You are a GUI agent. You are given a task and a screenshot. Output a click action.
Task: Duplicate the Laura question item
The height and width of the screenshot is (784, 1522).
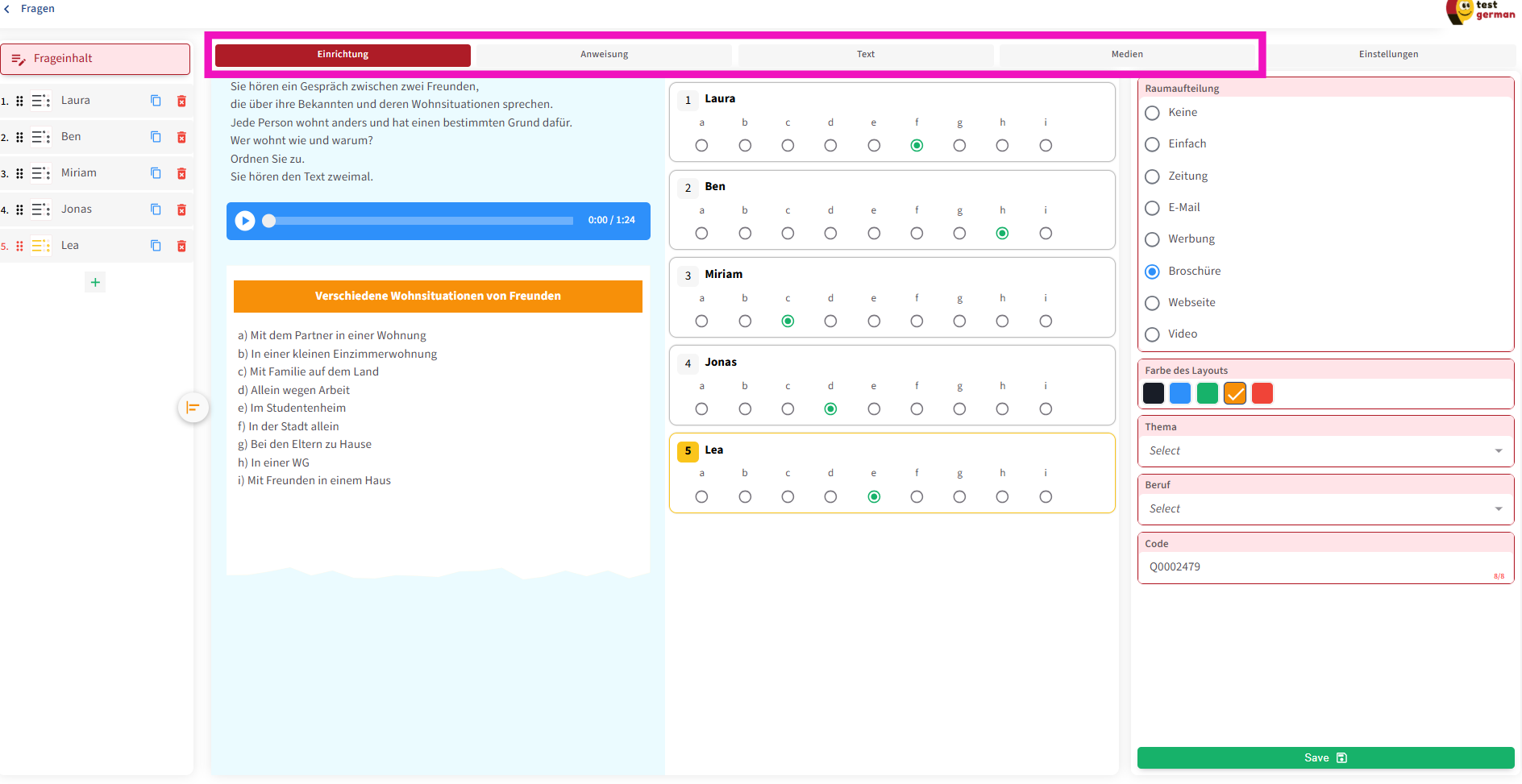[156, 101]
